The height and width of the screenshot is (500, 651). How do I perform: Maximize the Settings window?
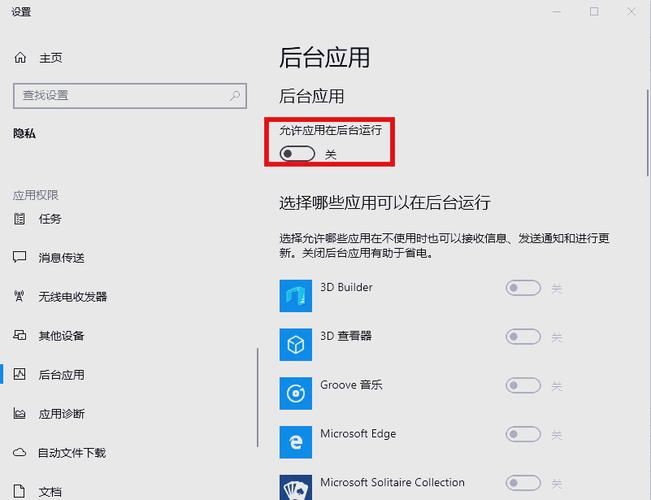595,12
